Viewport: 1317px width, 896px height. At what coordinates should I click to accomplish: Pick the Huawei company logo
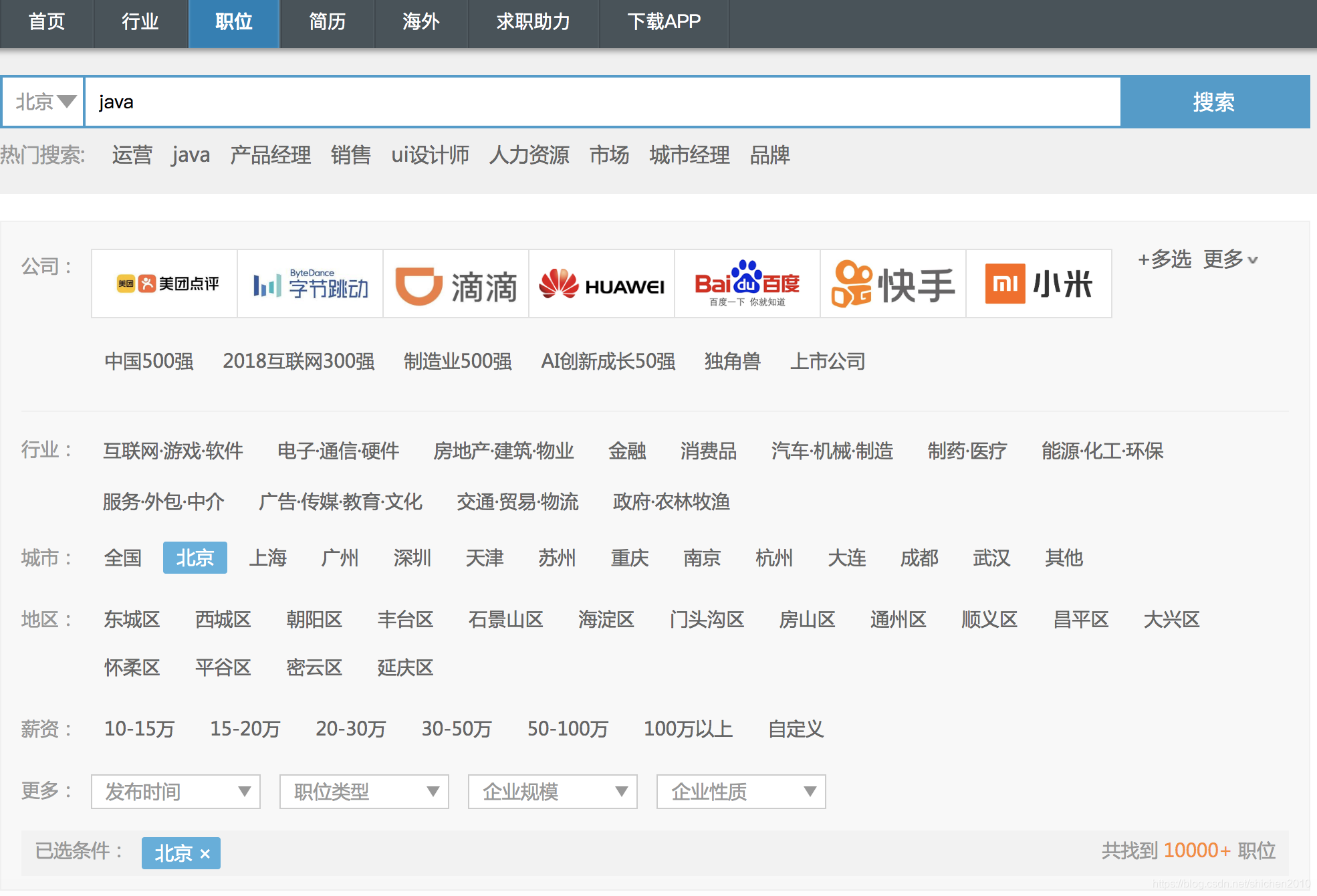(602, 284)
